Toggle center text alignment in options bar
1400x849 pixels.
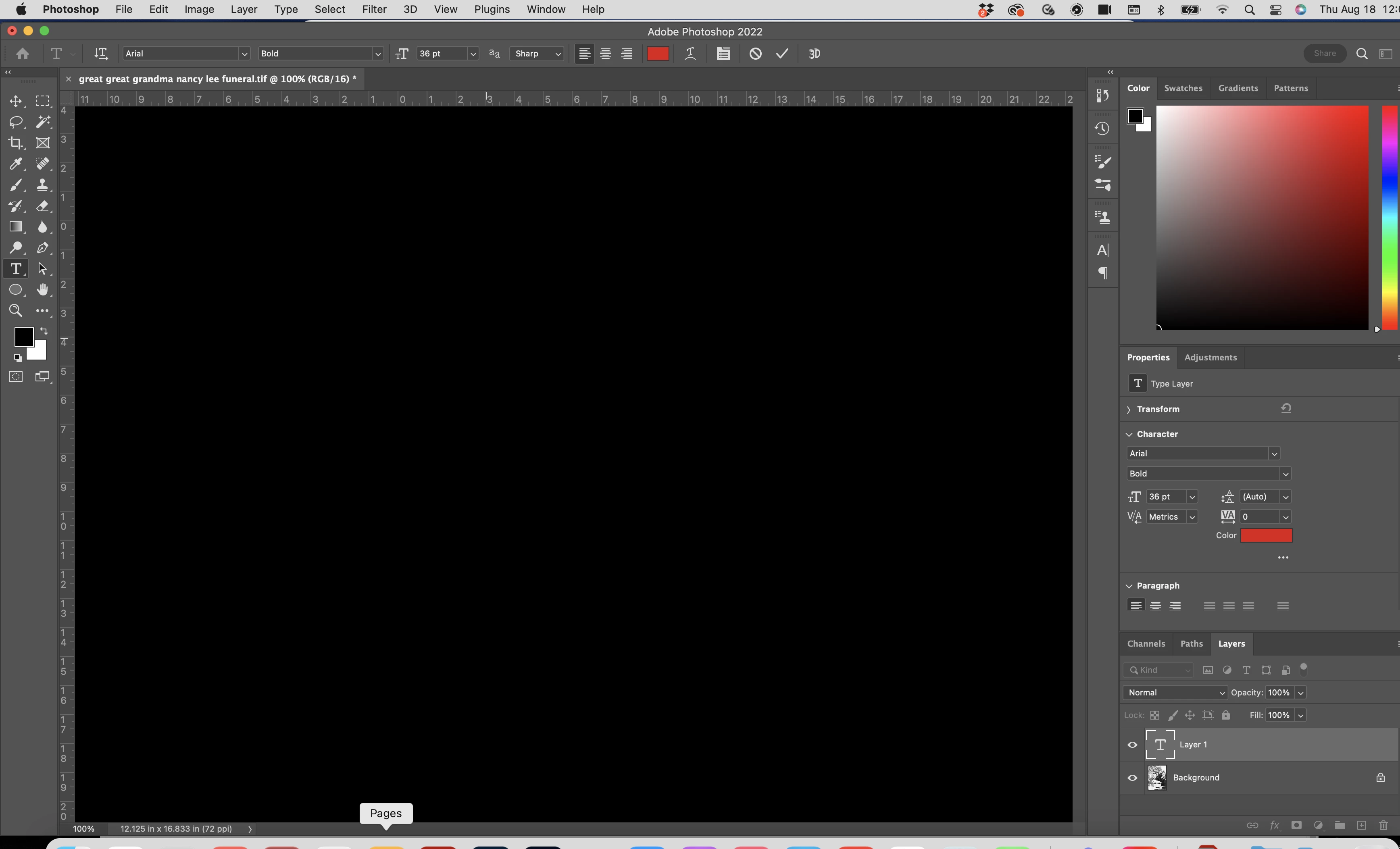[x=606, y=53]
